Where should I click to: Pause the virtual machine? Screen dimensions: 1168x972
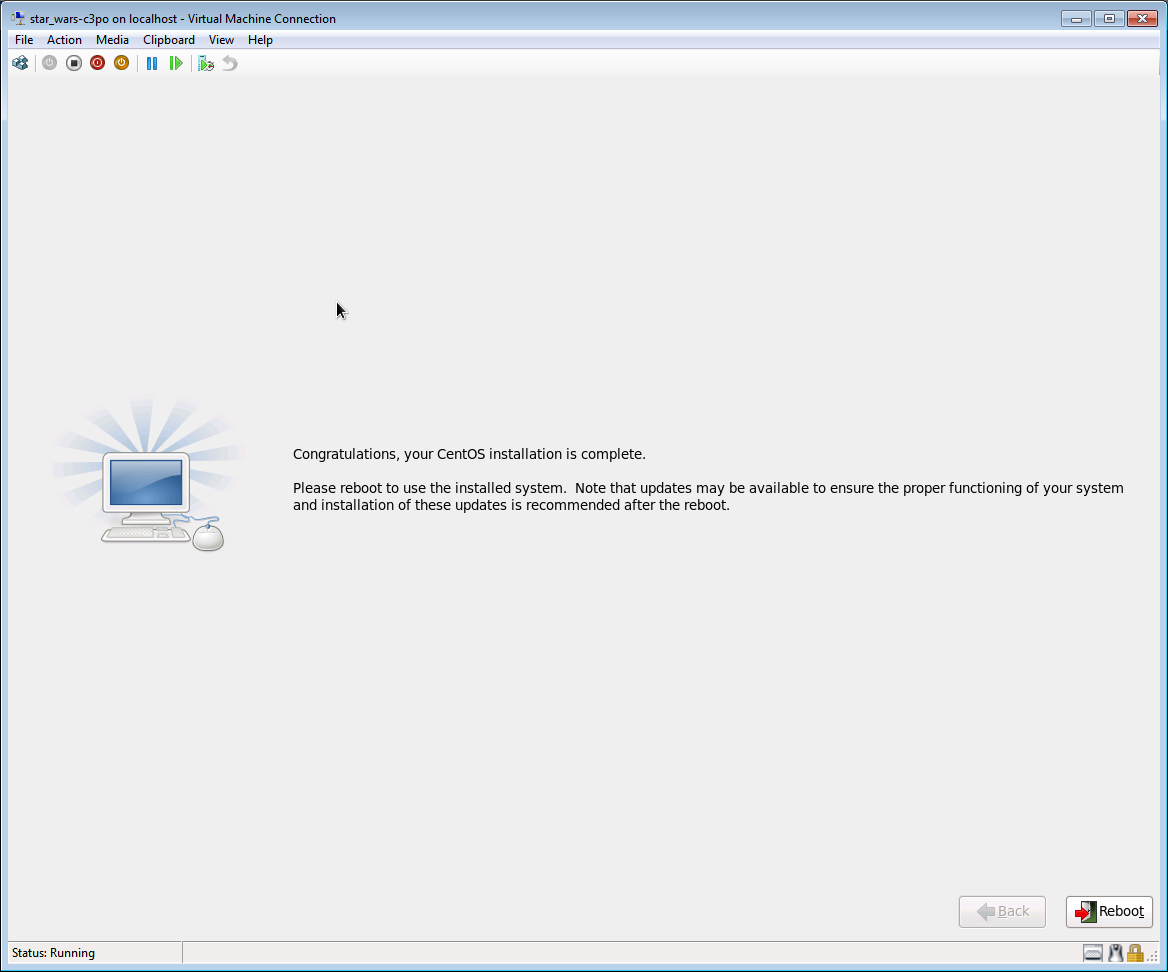click(x=152, y=63)
